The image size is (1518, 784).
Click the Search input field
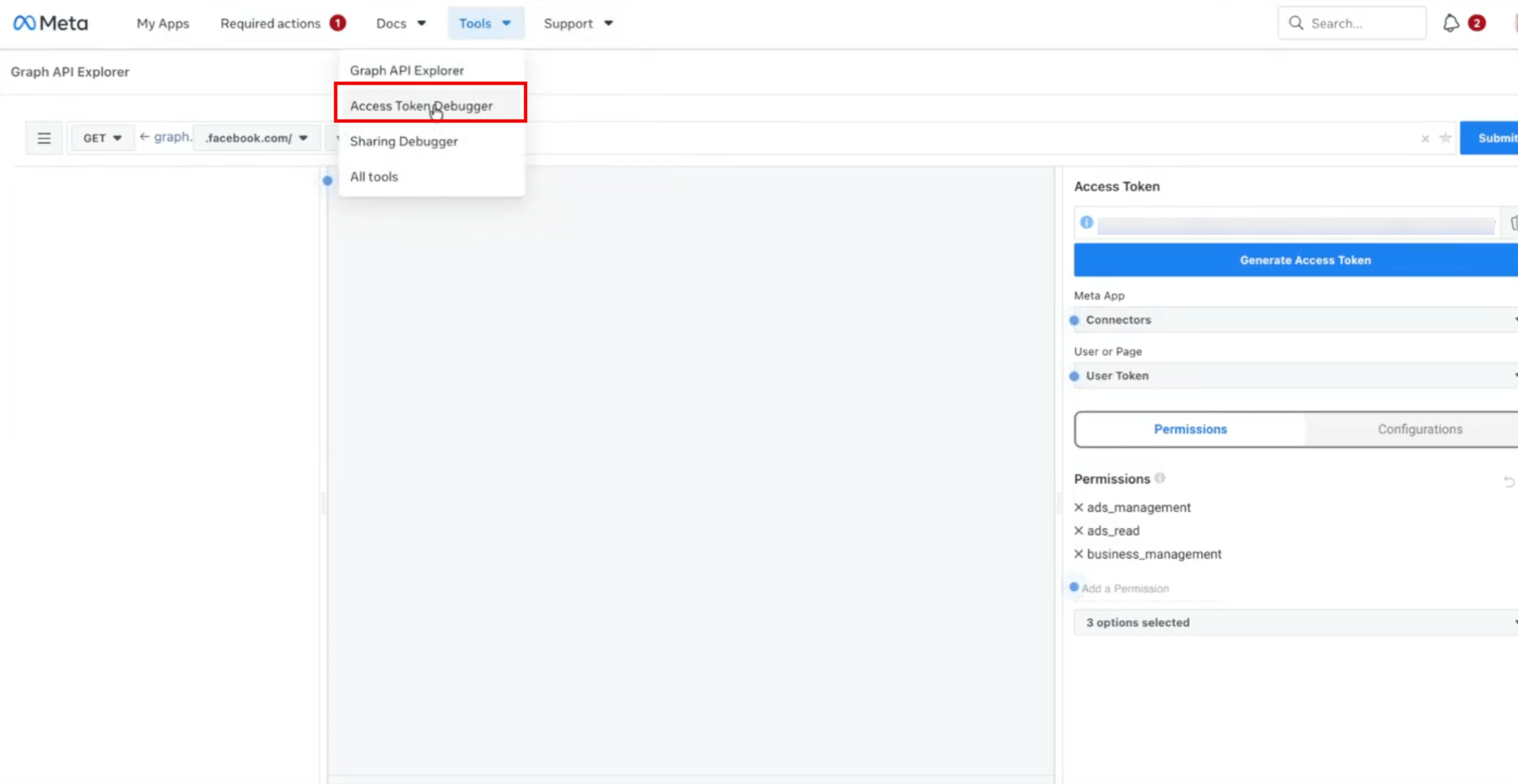pyautogui.click(x=1352, y=23)
